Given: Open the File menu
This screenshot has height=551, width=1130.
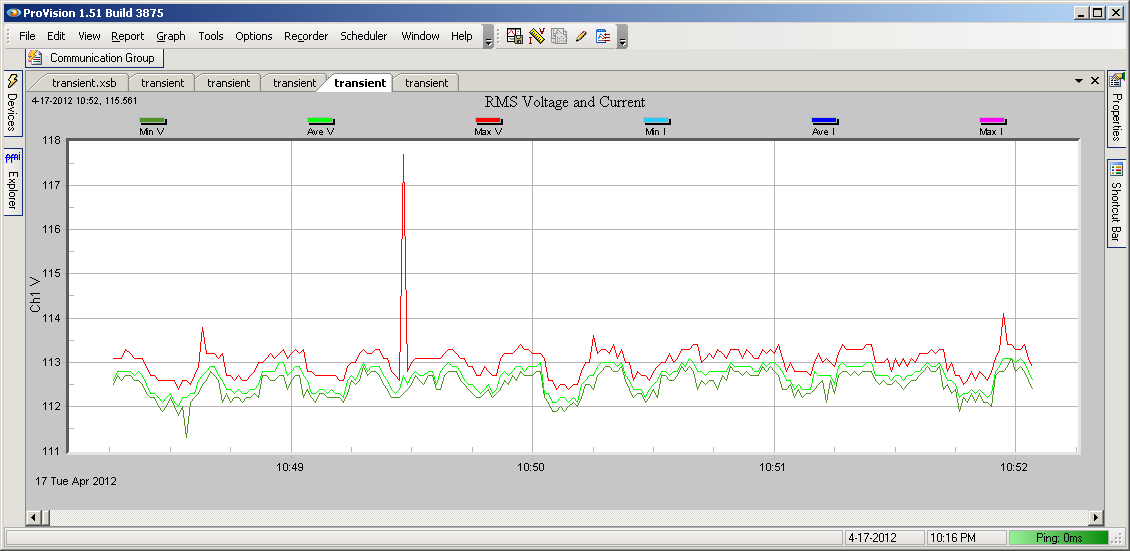Looking at the screenshot, I should (x=27, y=36).
